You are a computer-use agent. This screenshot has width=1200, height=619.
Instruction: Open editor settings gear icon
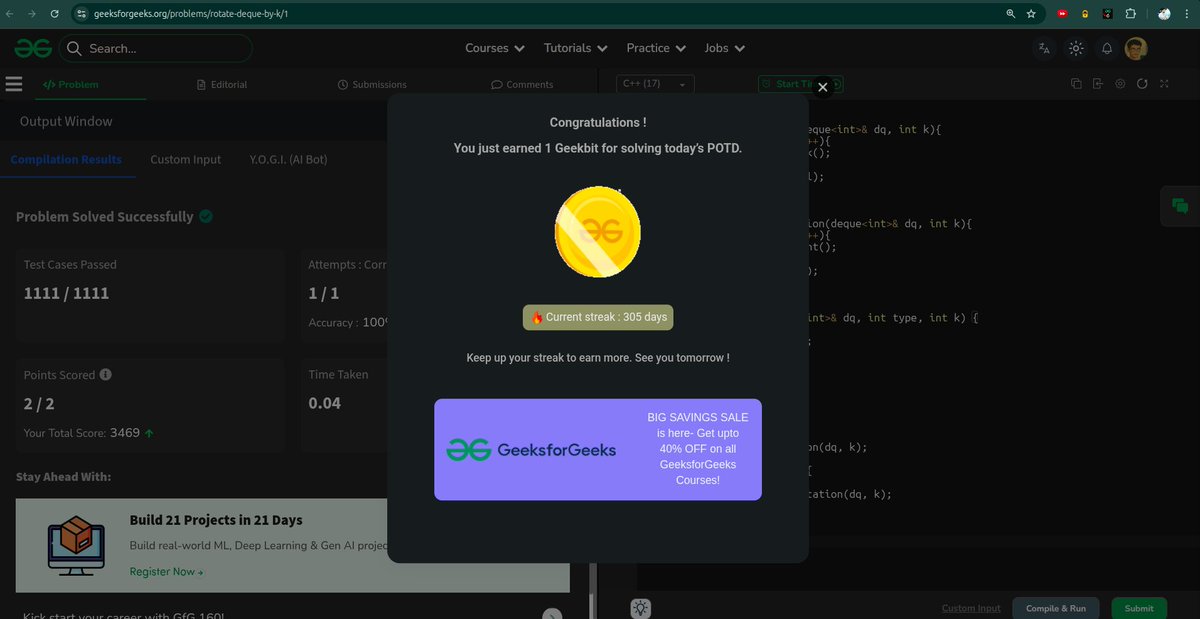point(1120,84)
